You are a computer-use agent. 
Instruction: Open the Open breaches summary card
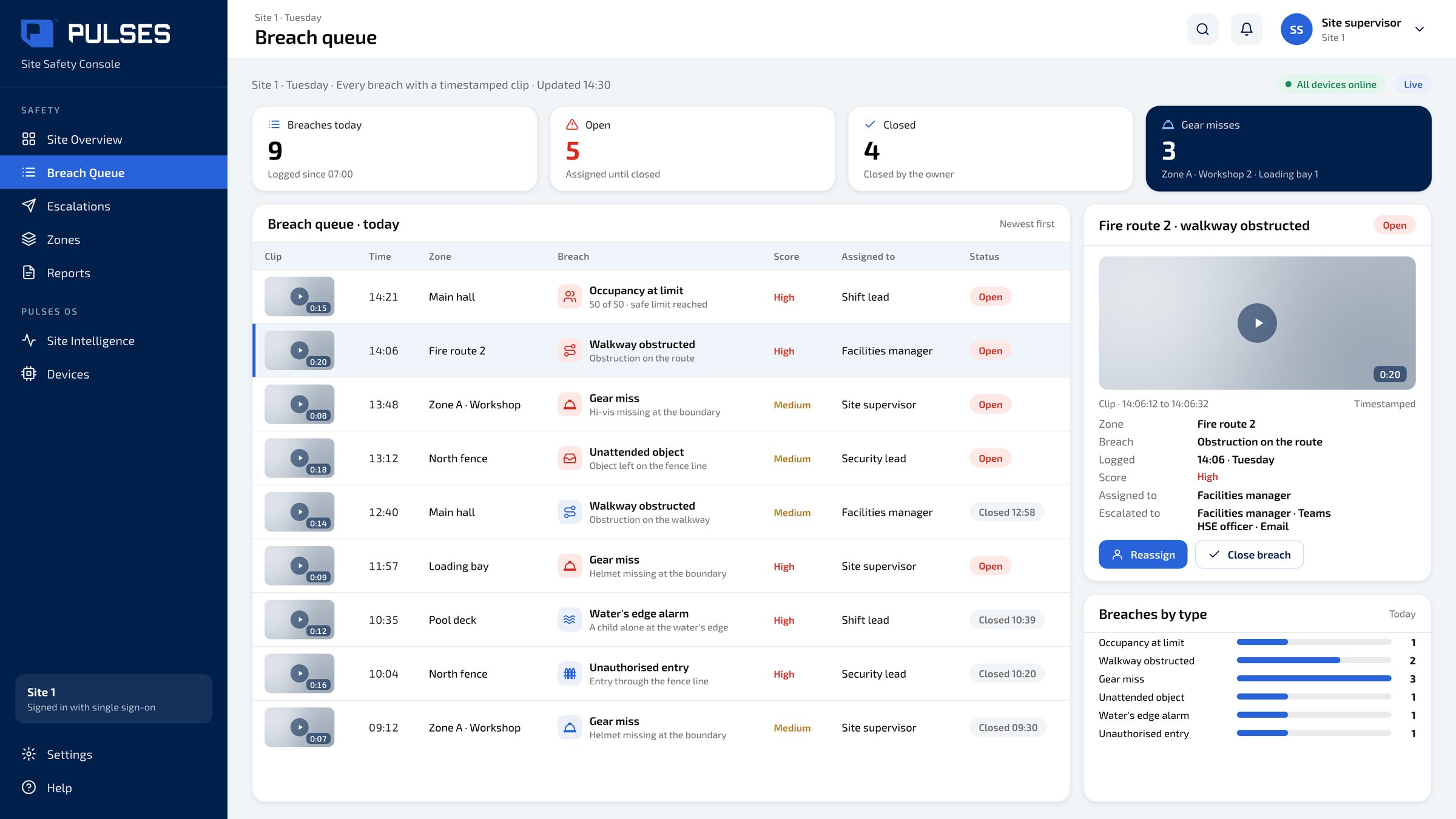pyautogui.click(x=692, y=149)
